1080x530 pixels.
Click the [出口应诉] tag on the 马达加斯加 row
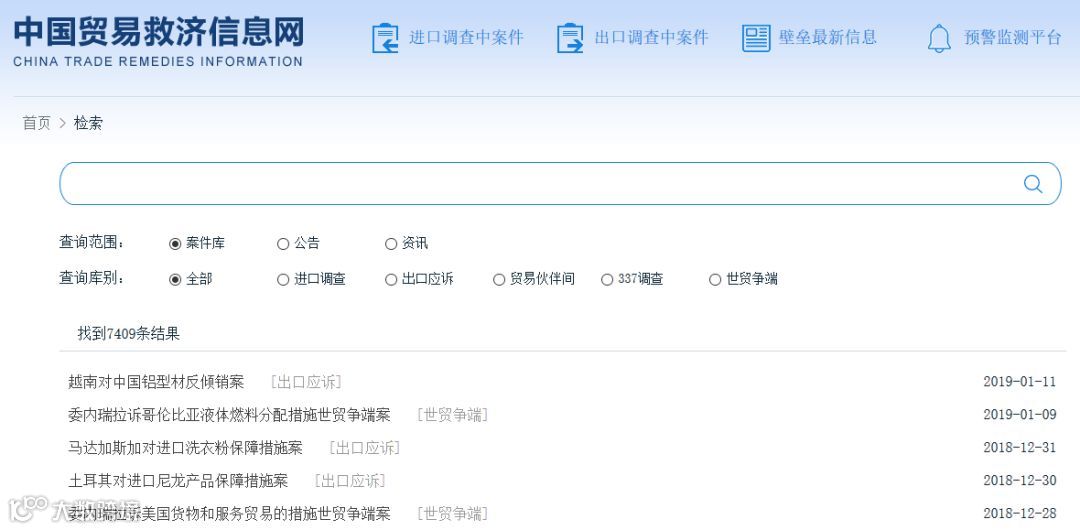click(364, 448)
